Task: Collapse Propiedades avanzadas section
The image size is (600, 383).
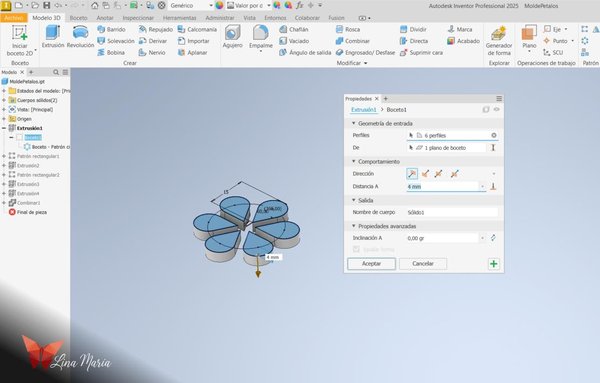Action: click(x=354, y=226)
